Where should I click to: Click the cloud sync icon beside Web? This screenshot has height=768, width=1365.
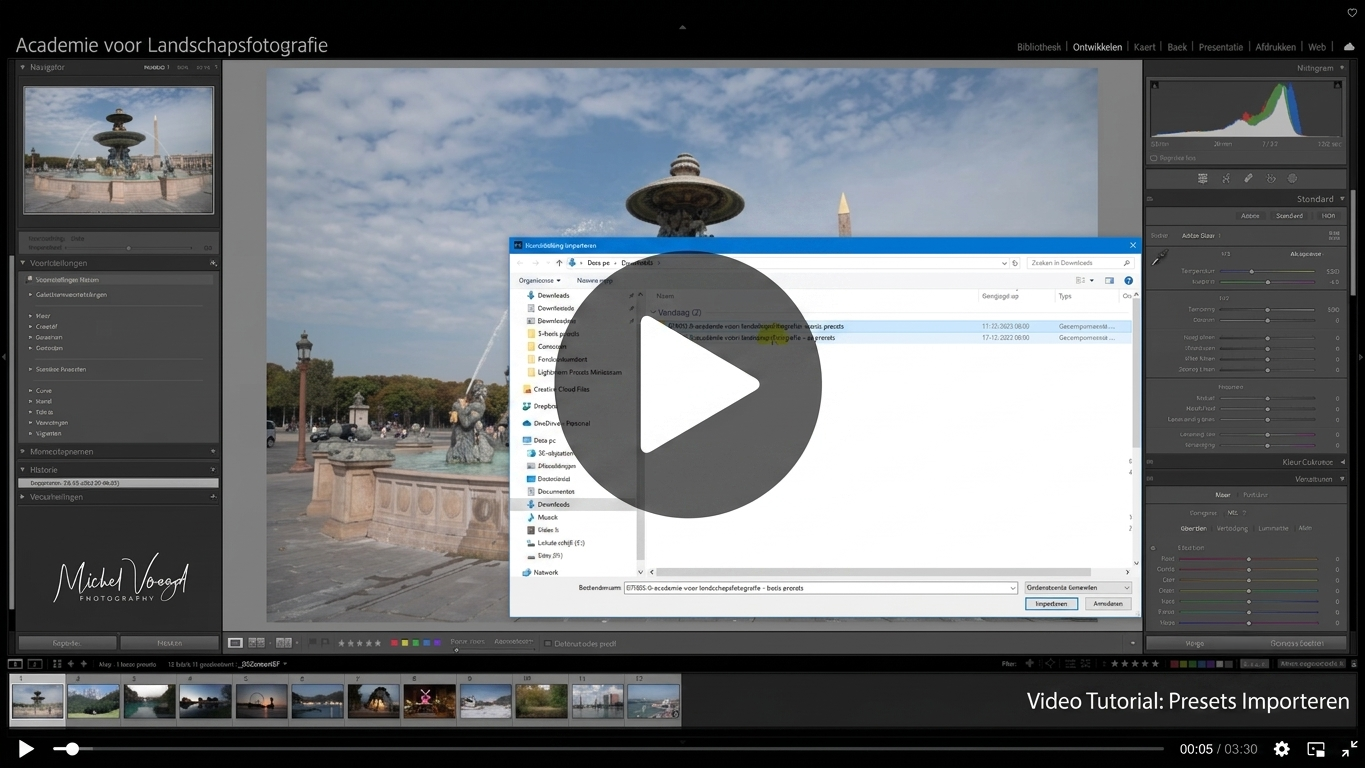[1349, 47]
